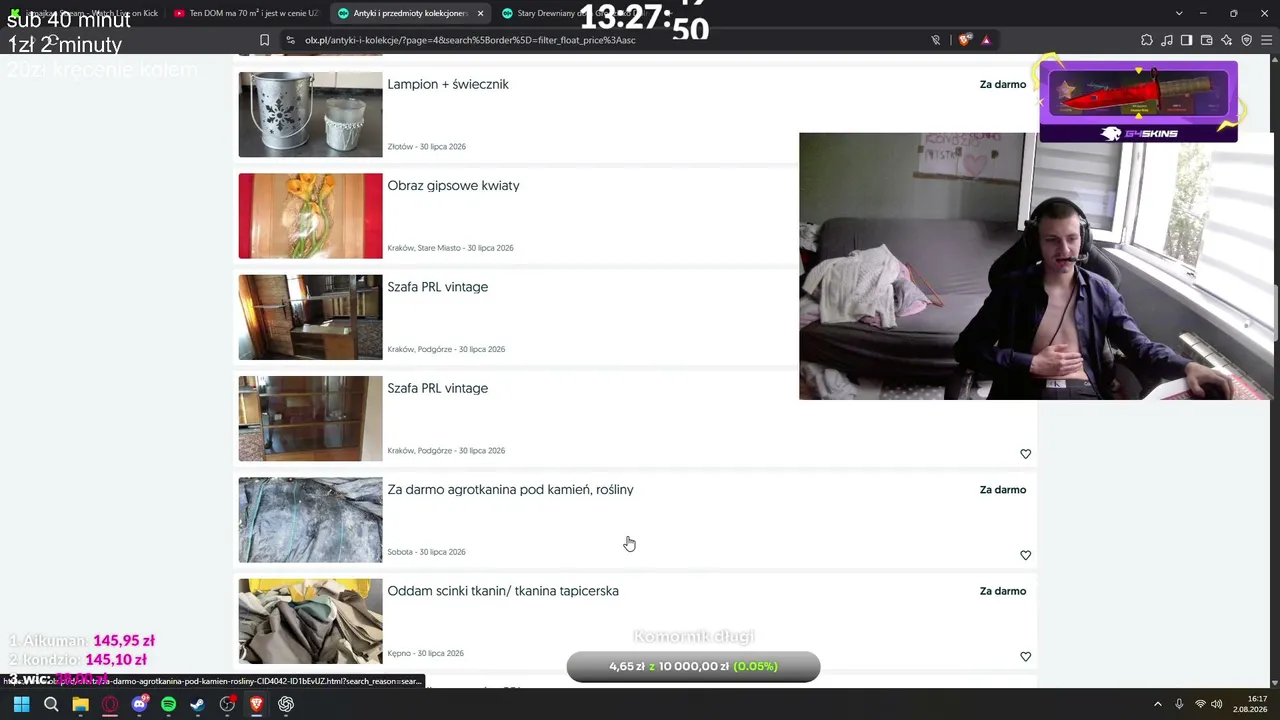Viewport: 1280px width, 720px height.
Task: Click the 'Za darmo' price on Lampion listing
Action: pos(1003,85)
